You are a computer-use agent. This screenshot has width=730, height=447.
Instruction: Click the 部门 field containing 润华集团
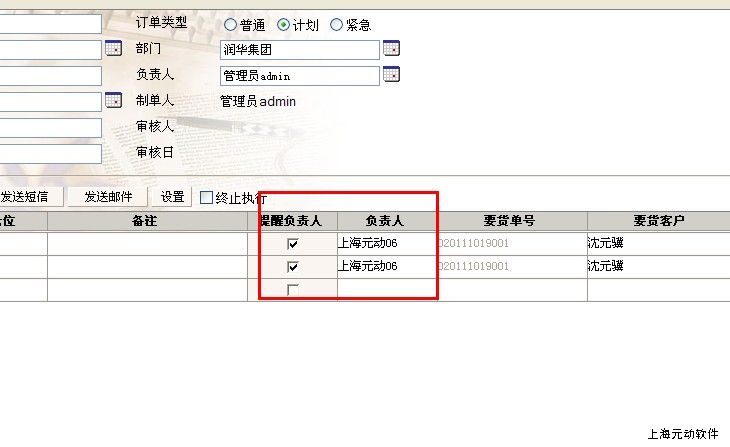coord(299,49)
